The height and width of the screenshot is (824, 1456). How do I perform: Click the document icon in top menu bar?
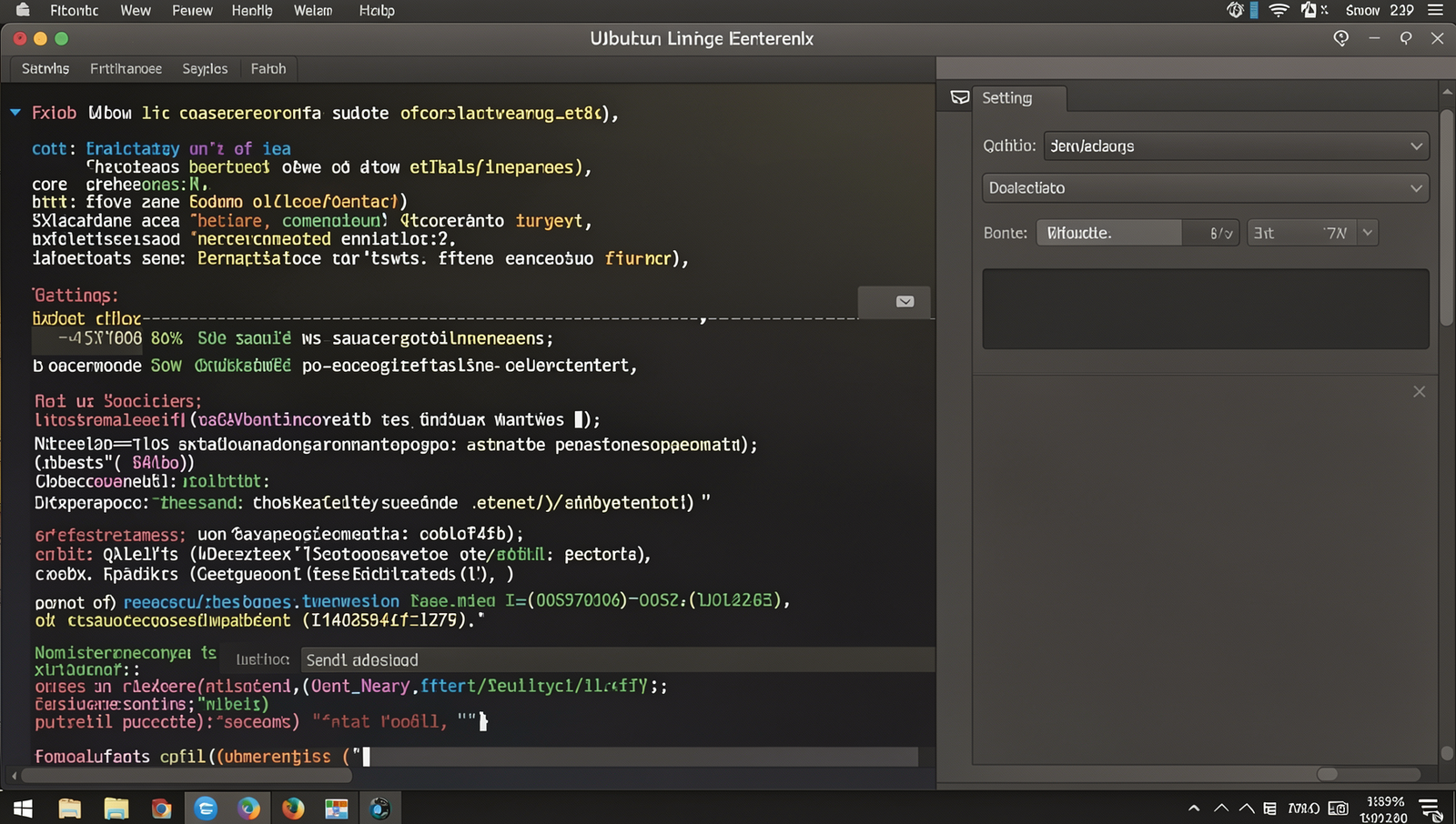point(1309,10)
